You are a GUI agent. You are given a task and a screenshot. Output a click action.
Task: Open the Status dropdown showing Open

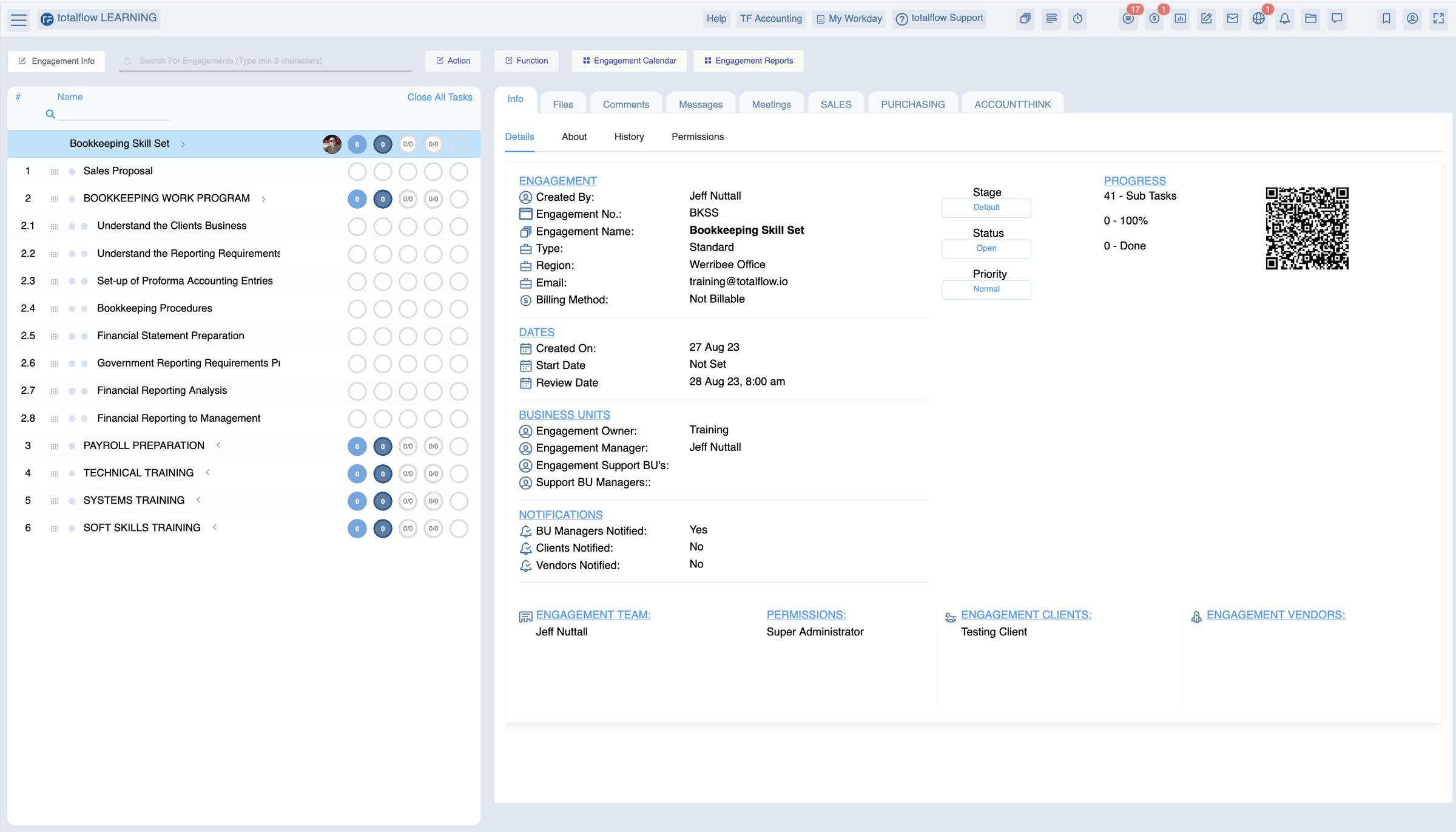(x=986, y=248)
